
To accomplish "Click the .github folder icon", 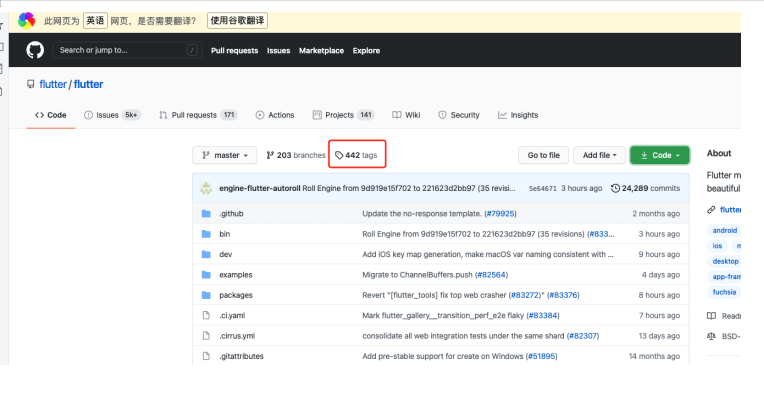I will [x=206, y=213].
